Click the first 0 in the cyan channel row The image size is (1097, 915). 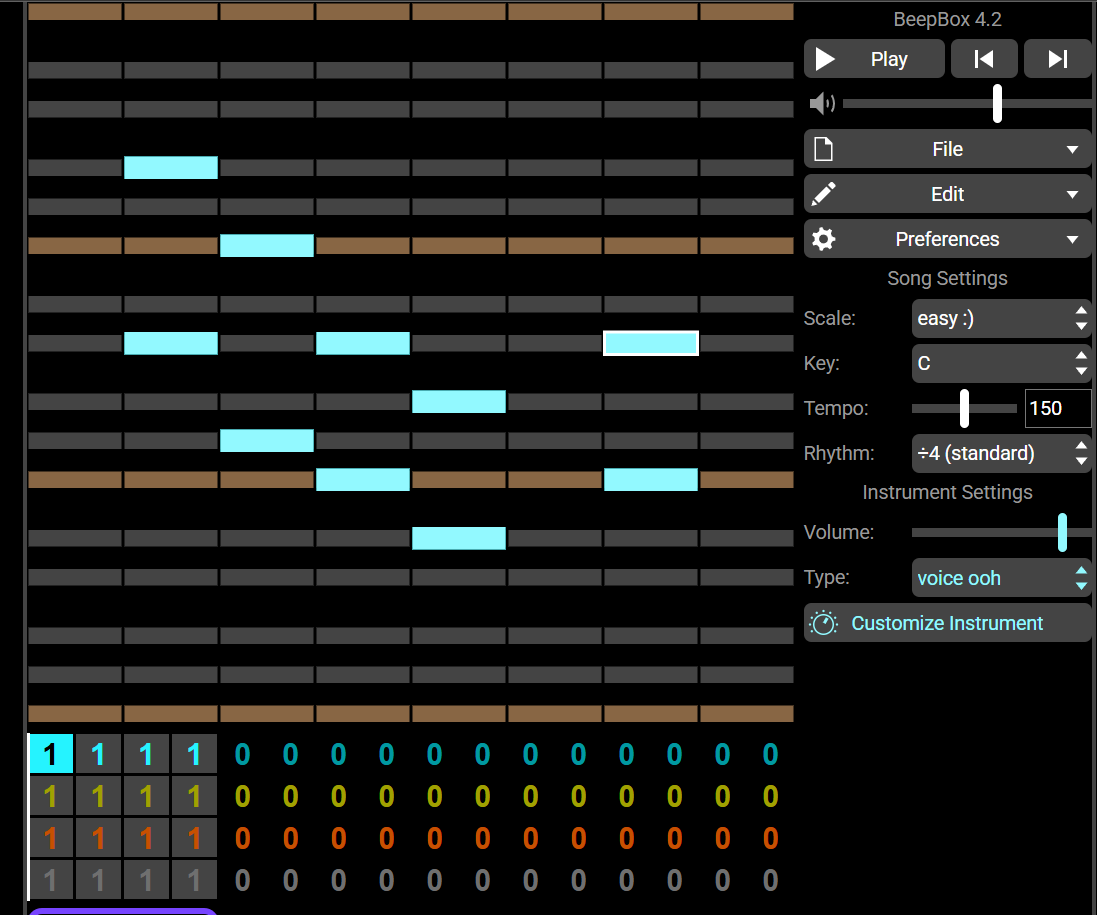click(x=242, y=754)
